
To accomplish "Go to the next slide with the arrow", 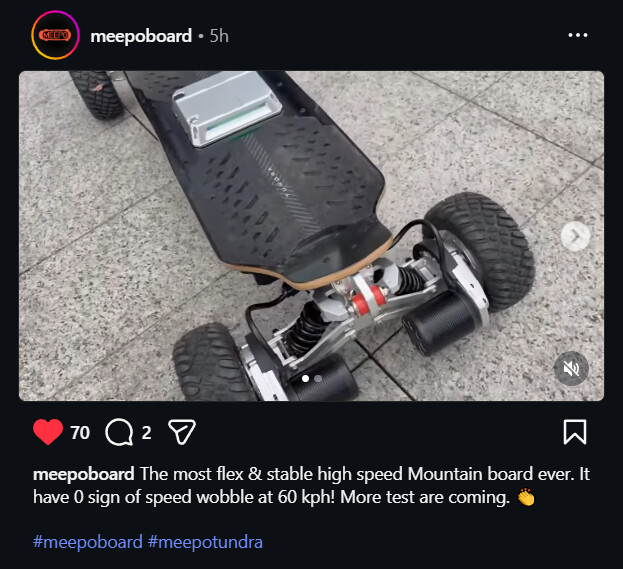I will point(575,236).
